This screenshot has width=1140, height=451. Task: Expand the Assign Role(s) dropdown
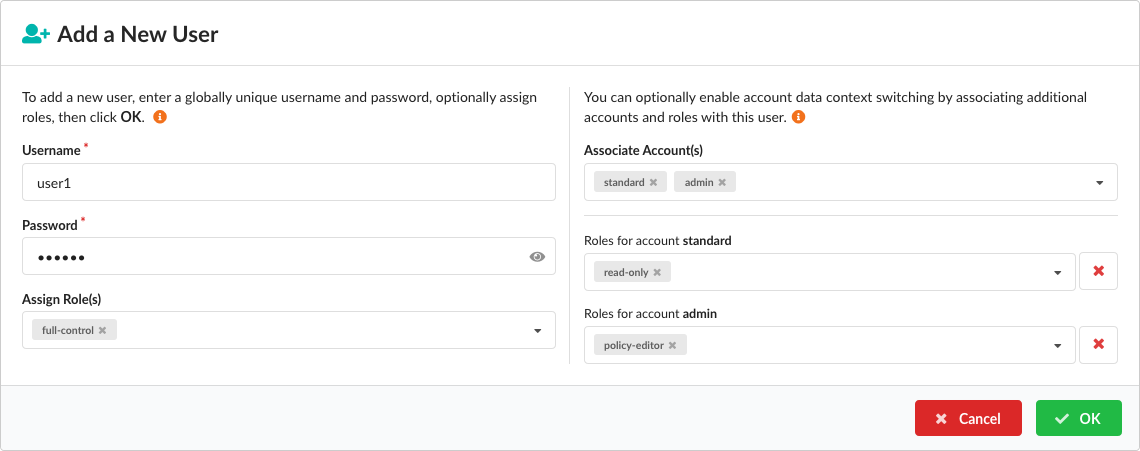click(537, 331)
